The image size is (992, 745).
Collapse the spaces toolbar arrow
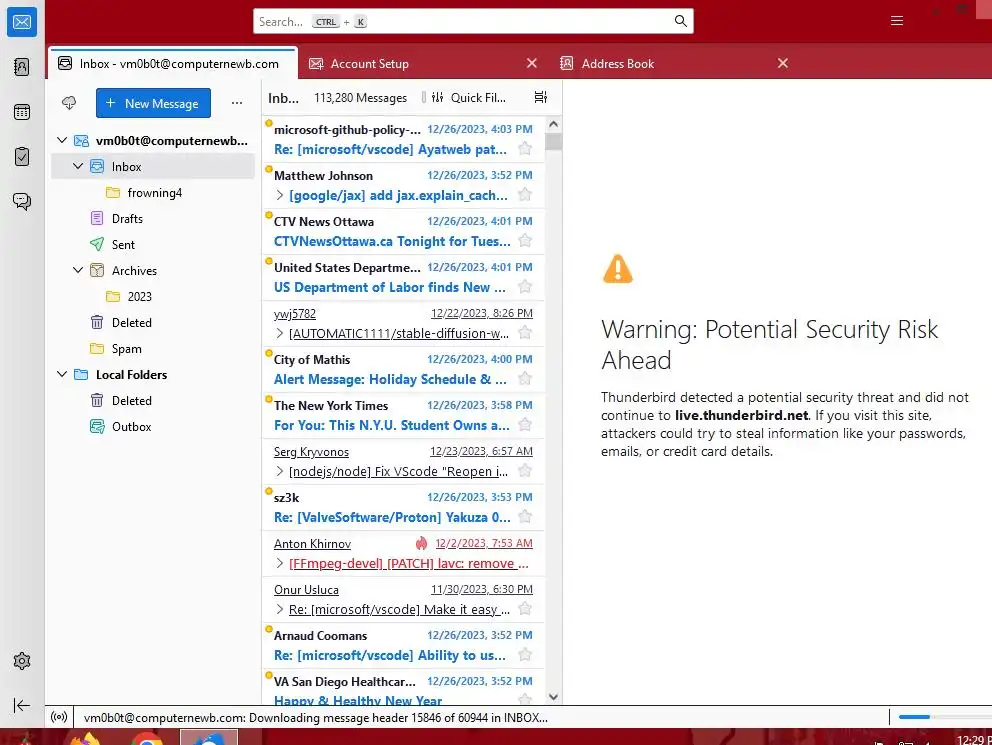click(x=22, y=705)
